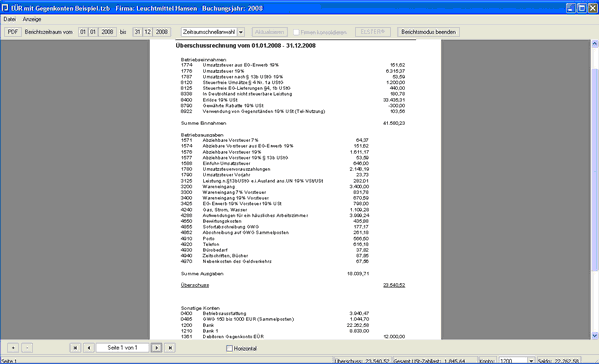Jump to the last page

tap(170, 348)
